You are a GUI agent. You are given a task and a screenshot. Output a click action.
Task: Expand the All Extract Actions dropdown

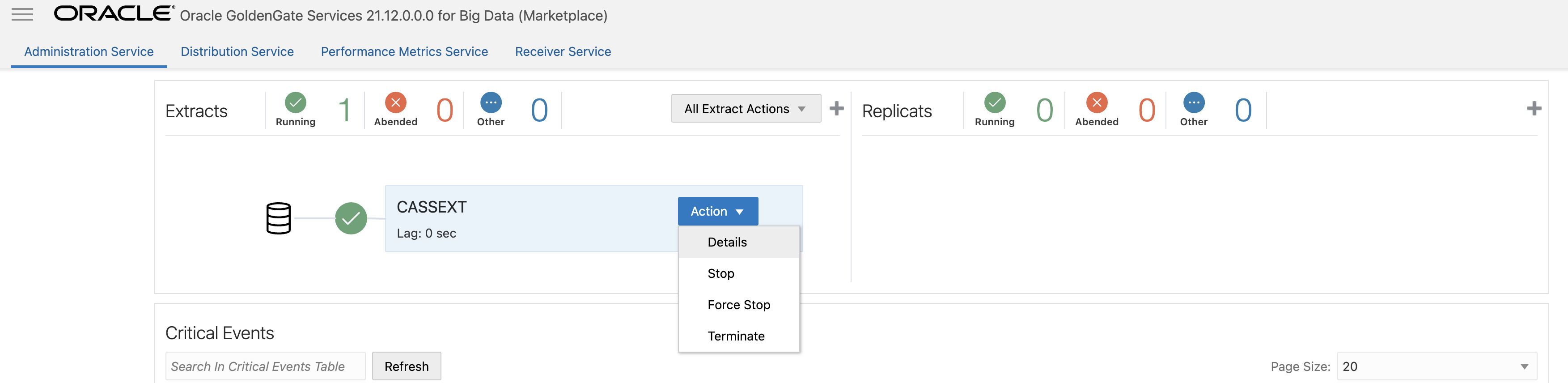(x=746, y=109)
